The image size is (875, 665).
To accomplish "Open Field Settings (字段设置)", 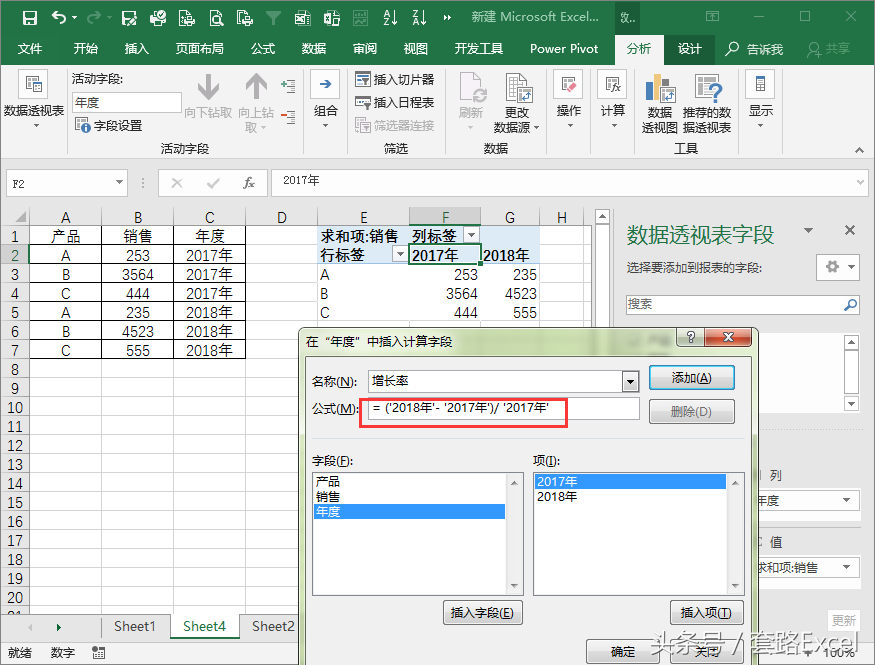I will click(x=108, y=126).
